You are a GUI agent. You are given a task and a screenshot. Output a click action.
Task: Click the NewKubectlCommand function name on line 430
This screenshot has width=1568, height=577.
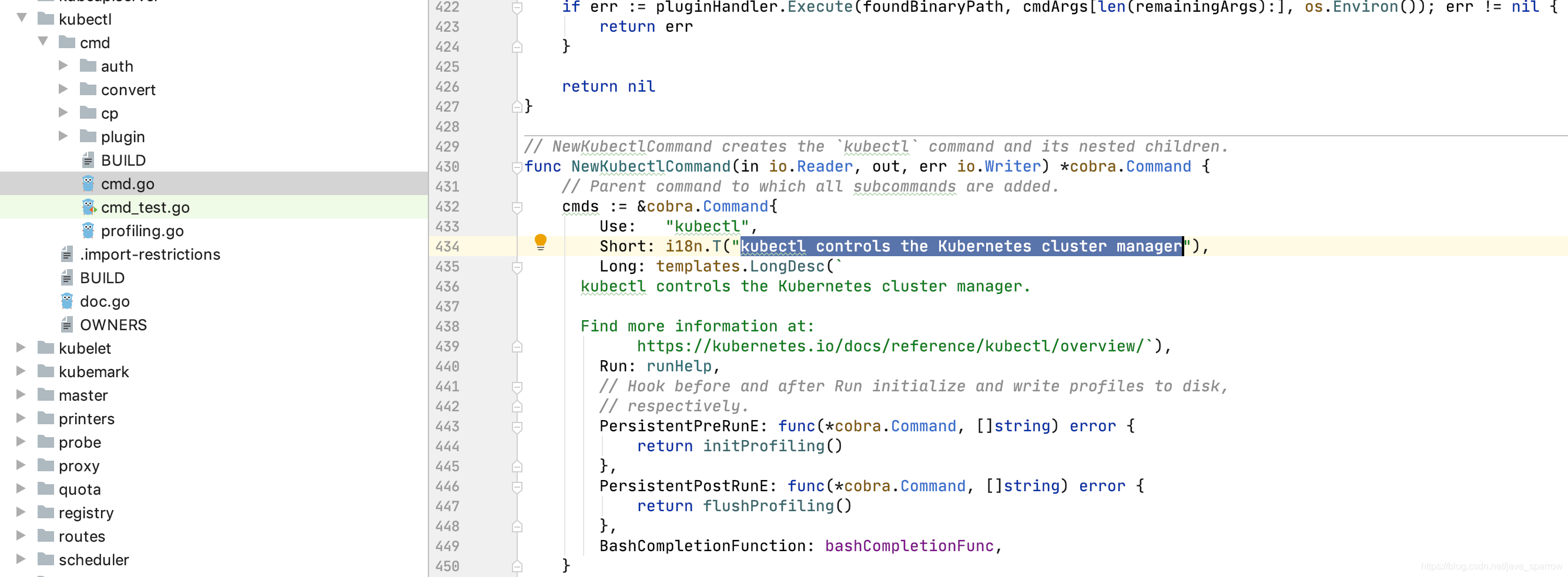click(650, 166)
